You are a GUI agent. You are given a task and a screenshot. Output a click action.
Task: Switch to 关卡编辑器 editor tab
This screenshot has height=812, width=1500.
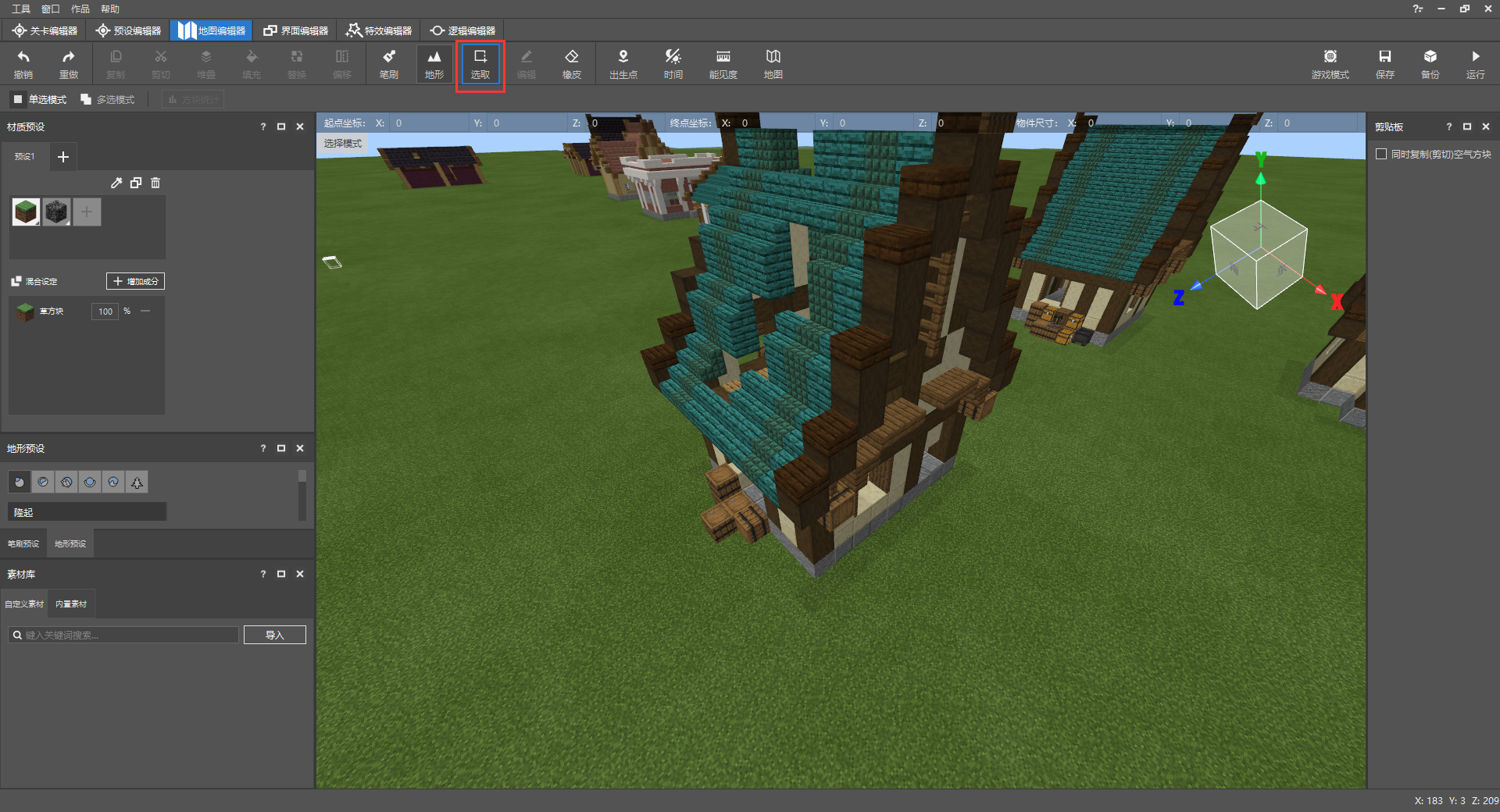pyautogui.click(x=45, y=30)
